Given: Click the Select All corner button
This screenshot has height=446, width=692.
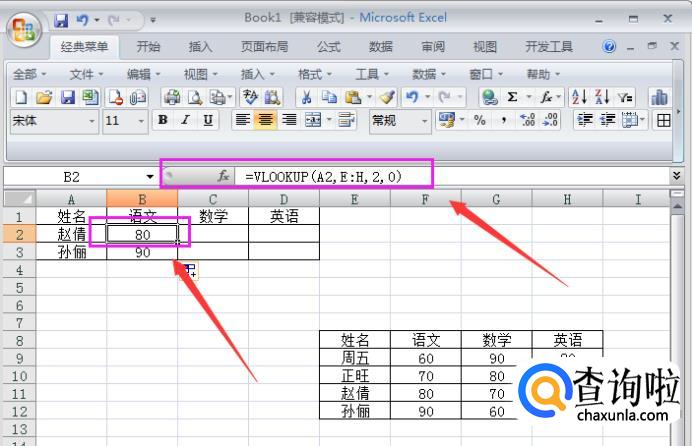Looking at the screenshot, I should pos(19,199).
